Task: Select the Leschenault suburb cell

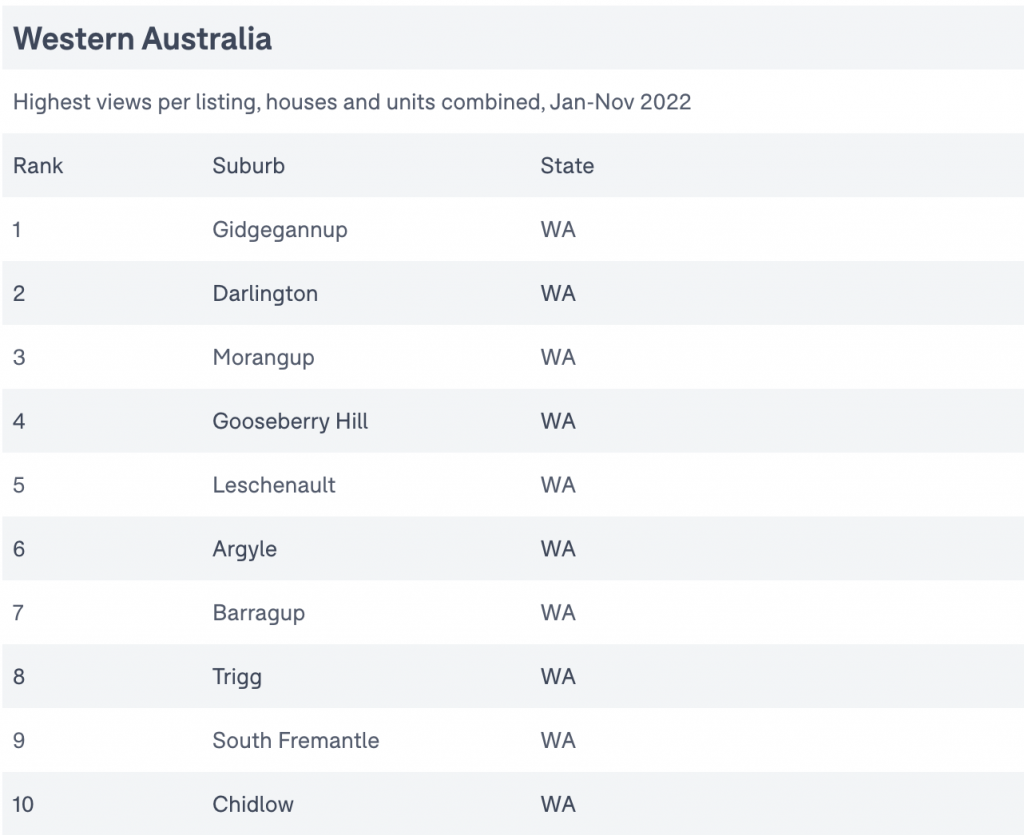Action: (274, 485)
